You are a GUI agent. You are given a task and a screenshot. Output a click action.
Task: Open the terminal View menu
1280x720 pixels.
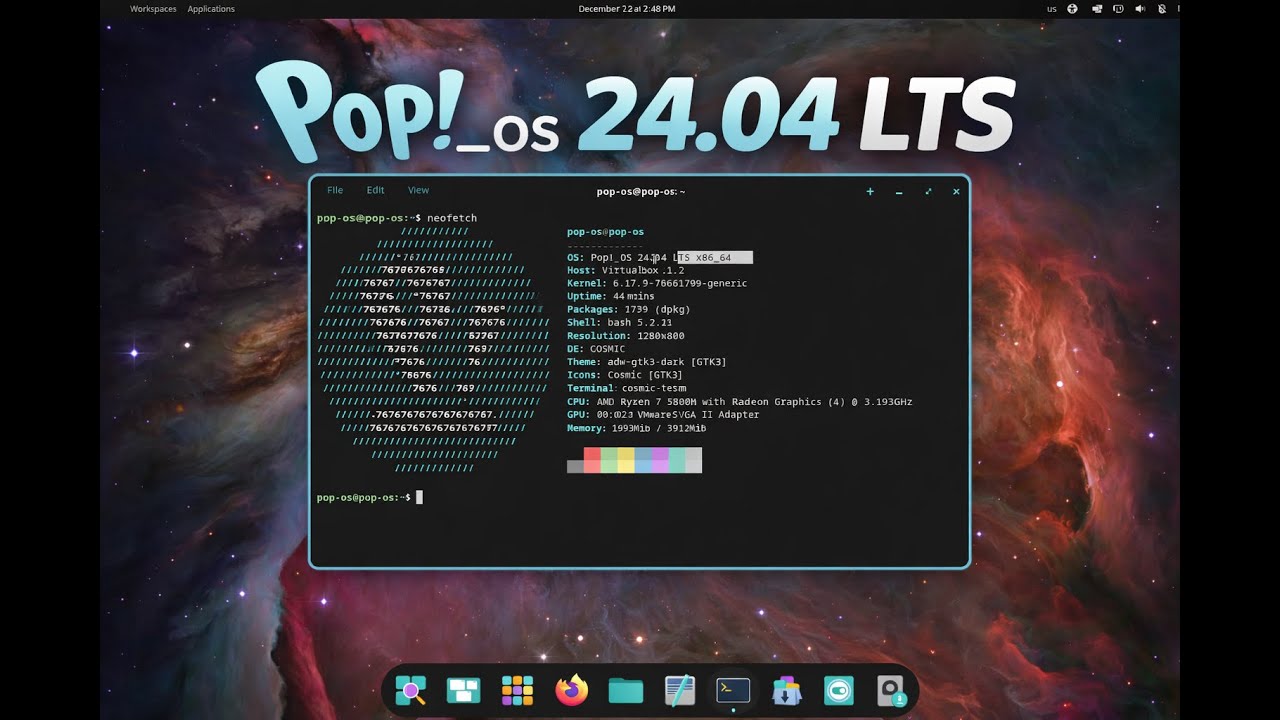418,190
